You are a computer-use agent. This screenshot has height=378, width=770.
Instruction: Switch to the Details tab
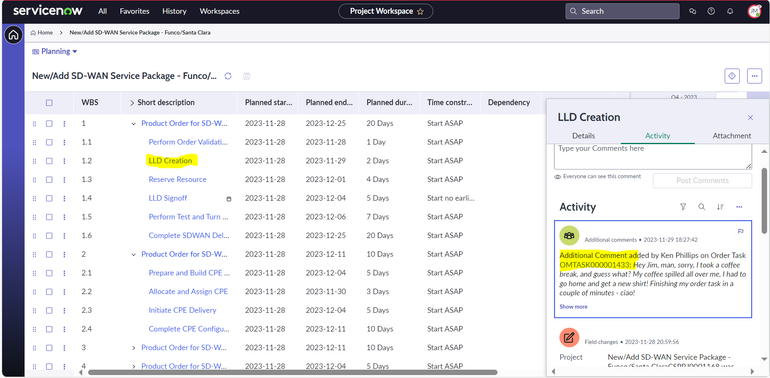pos(583,136)
